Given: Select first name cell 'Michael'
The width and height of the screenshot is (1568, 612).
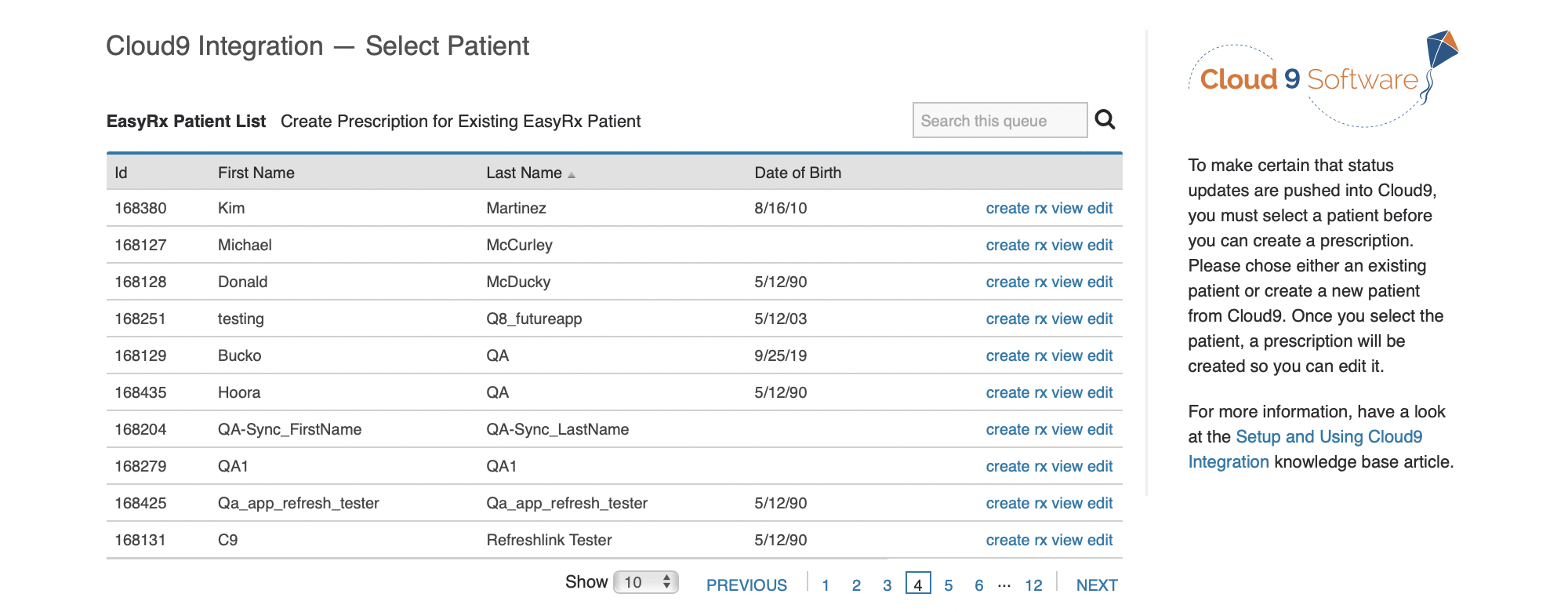Looking at the screenshot, I should (245, 245).
